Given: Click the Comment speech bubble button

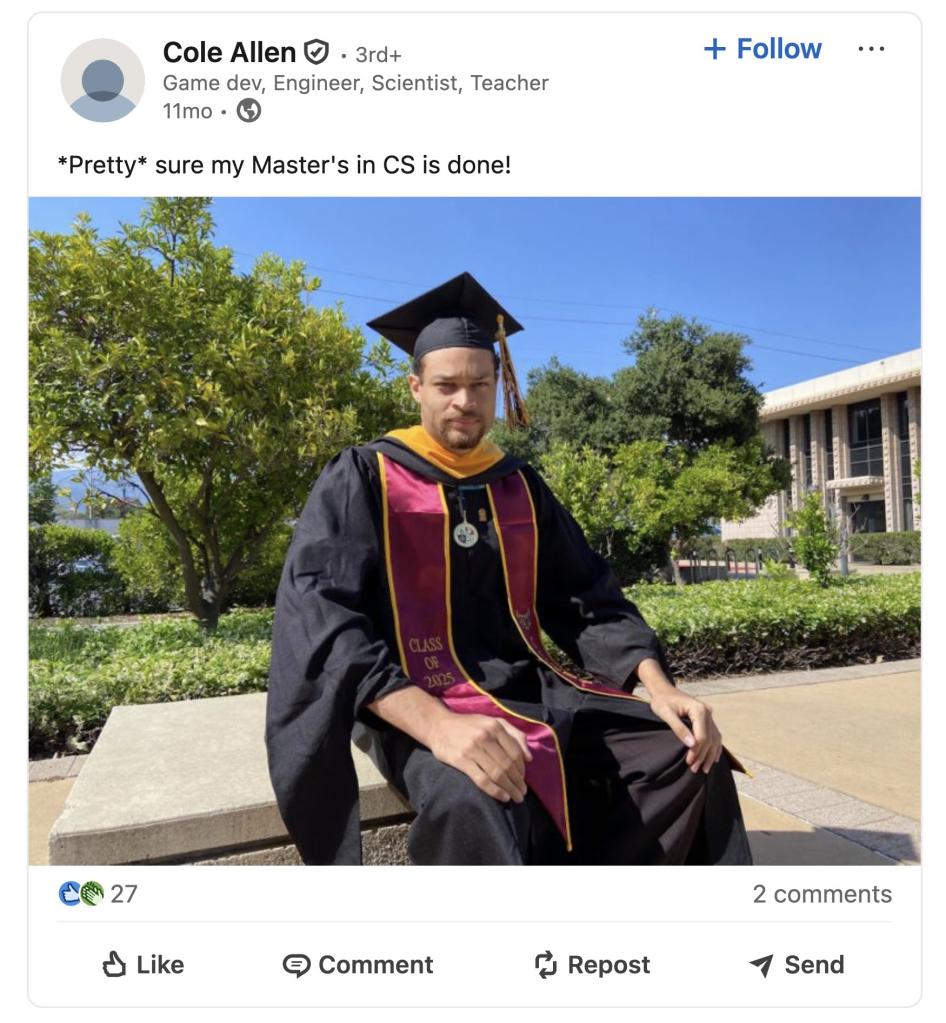Looking at the screenshot, I should point(358,965).
